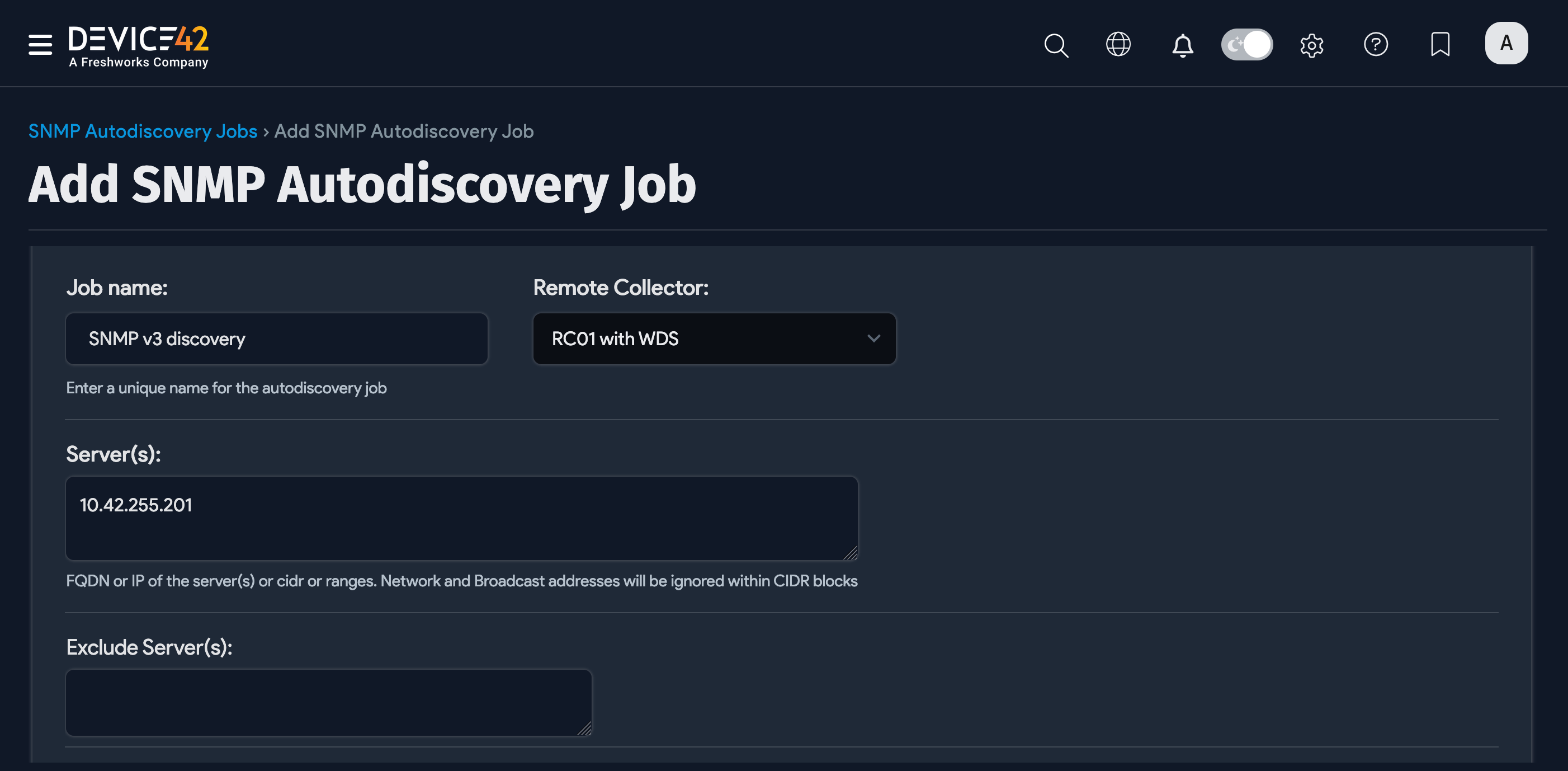
Task: Open the notifications bell
Action: (1182, 45)
